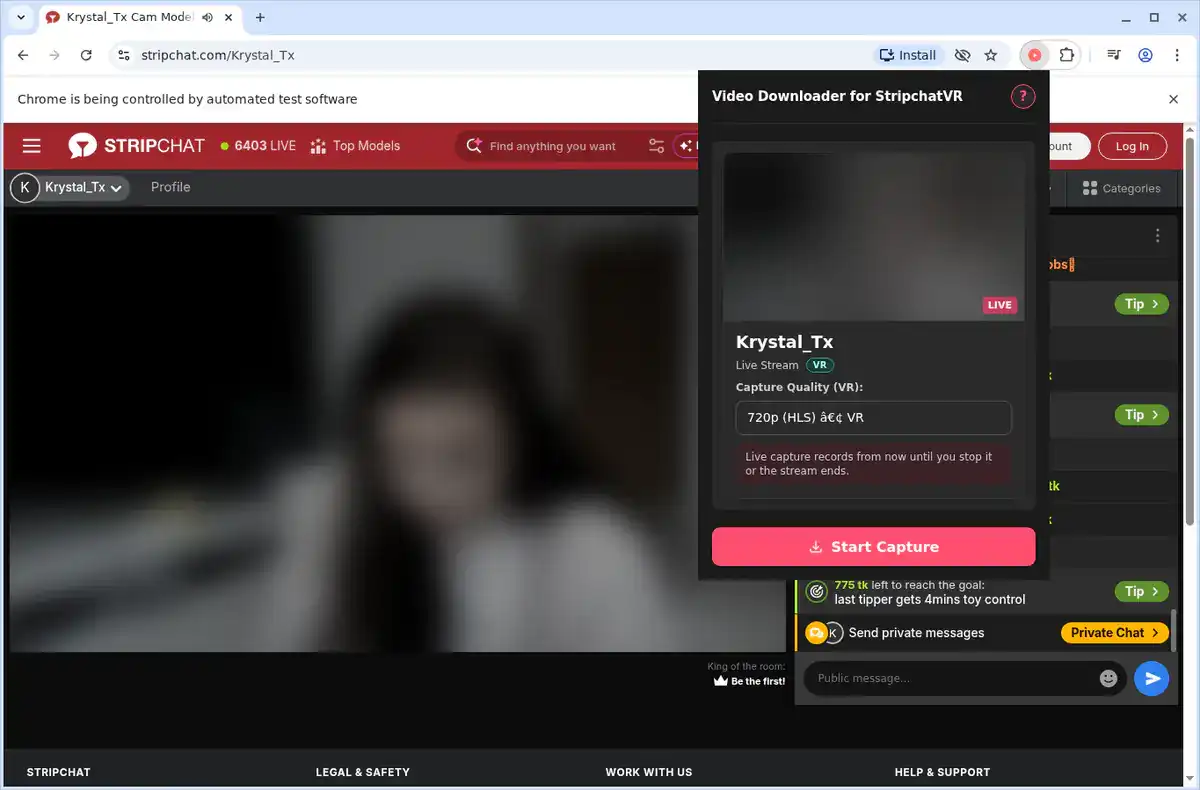
Task: Open the Categories menu
Action: click(1121, 188)
